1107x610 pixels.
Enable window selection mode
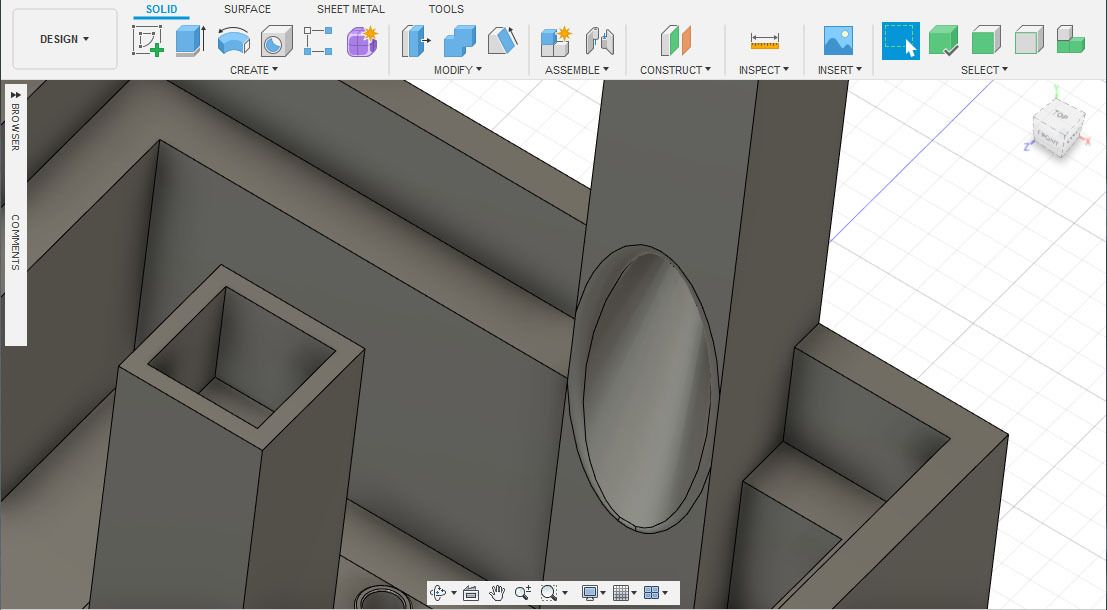point(900,41)
